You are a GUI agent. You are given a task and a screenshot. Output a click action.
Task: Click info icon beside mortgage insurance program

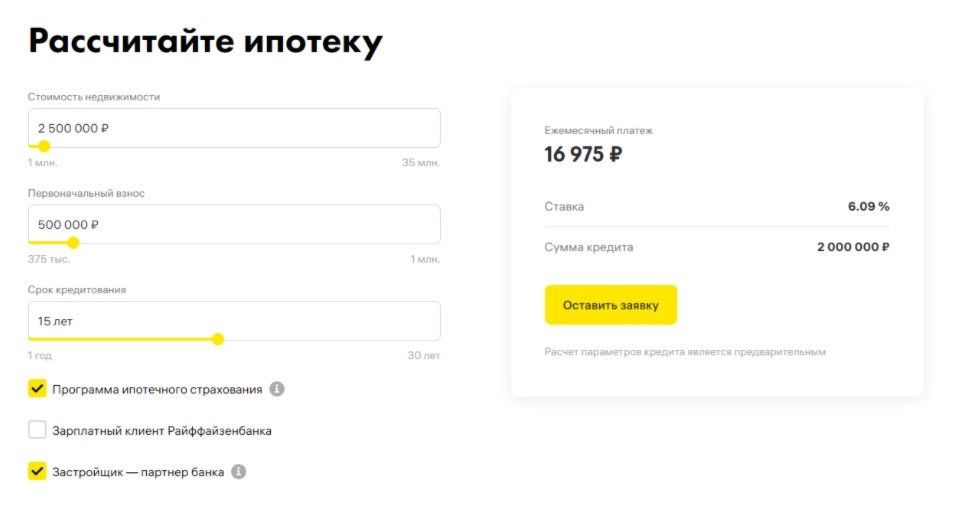click(277, 389)
